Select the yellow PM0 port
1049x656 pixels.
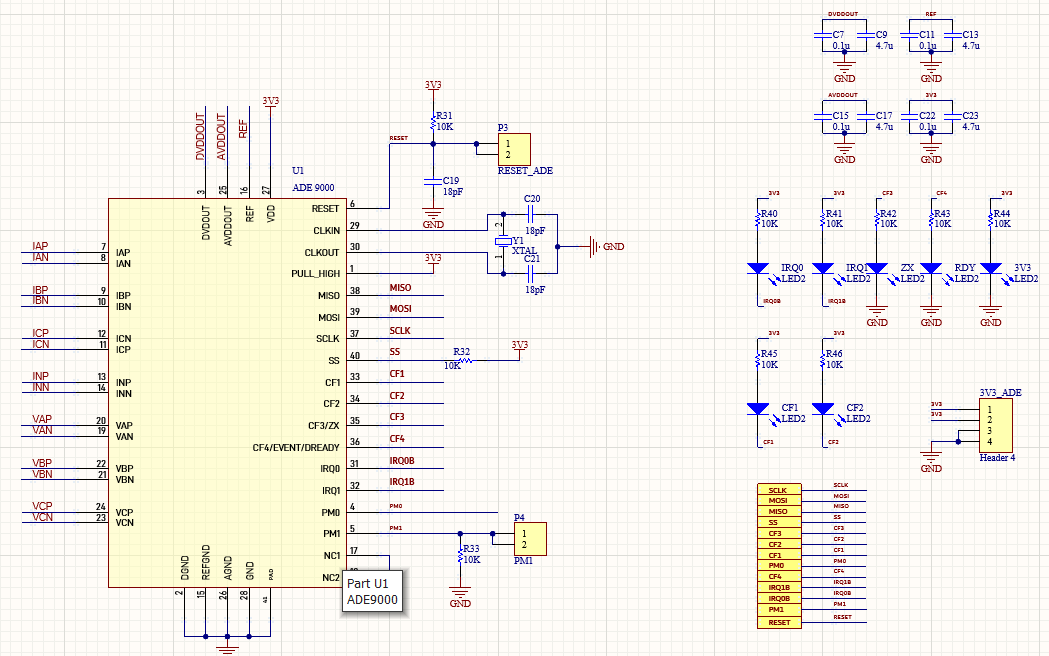(x=779, y=566)
